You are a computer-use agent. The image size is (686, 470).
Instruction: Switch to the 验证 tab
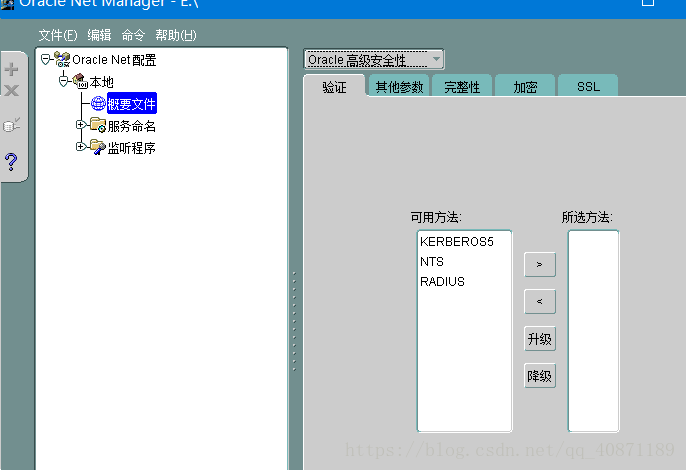point(334,87)
